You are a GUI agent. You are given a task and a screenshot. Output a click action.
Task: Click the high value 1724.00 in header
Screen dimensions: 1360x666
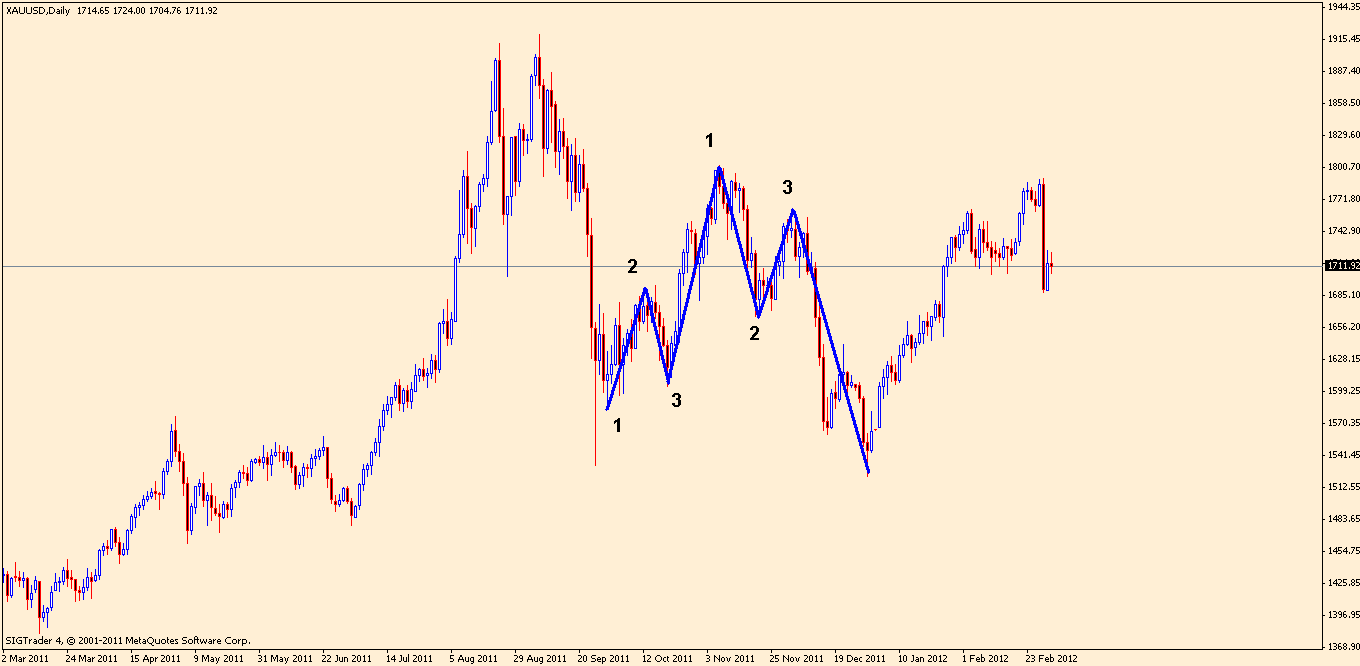131,10
